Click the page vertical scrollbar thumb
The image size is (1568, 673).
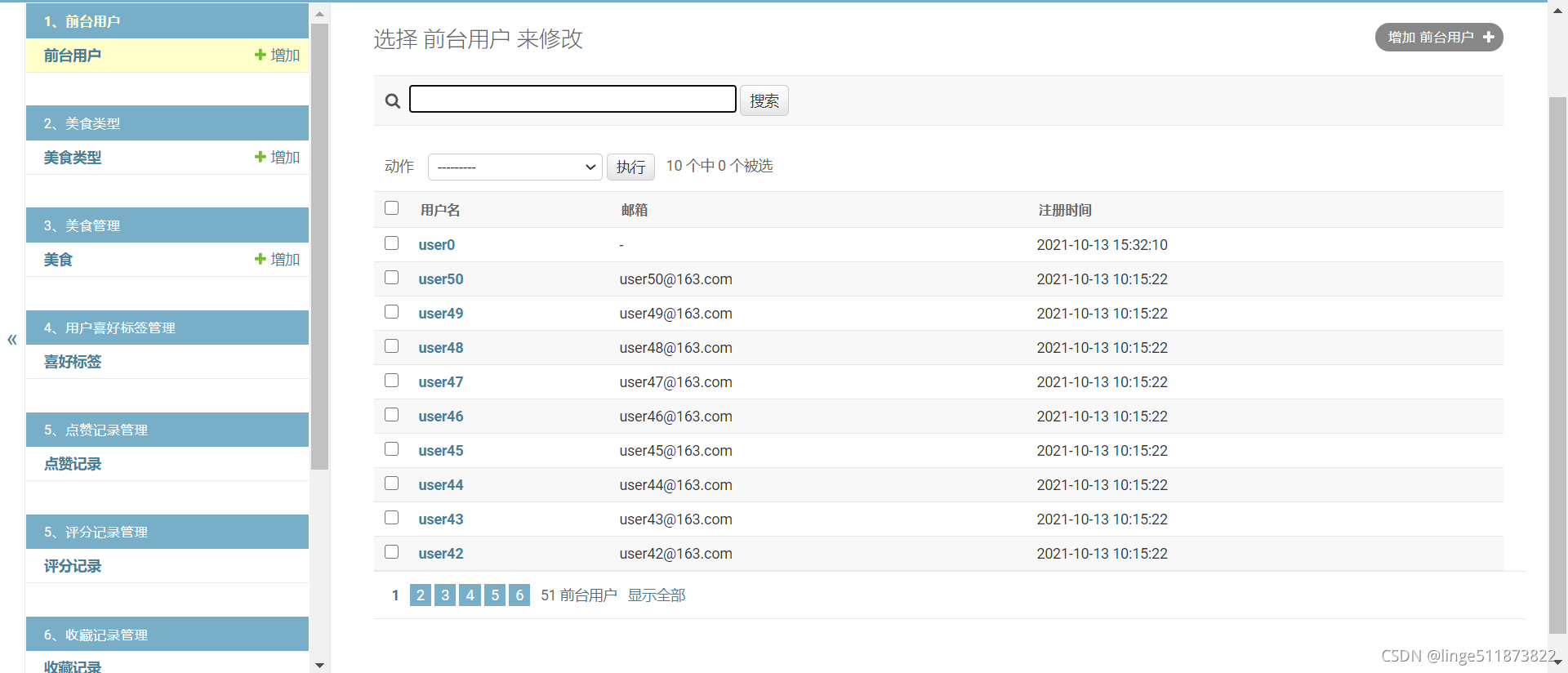tap(1558, 364)
